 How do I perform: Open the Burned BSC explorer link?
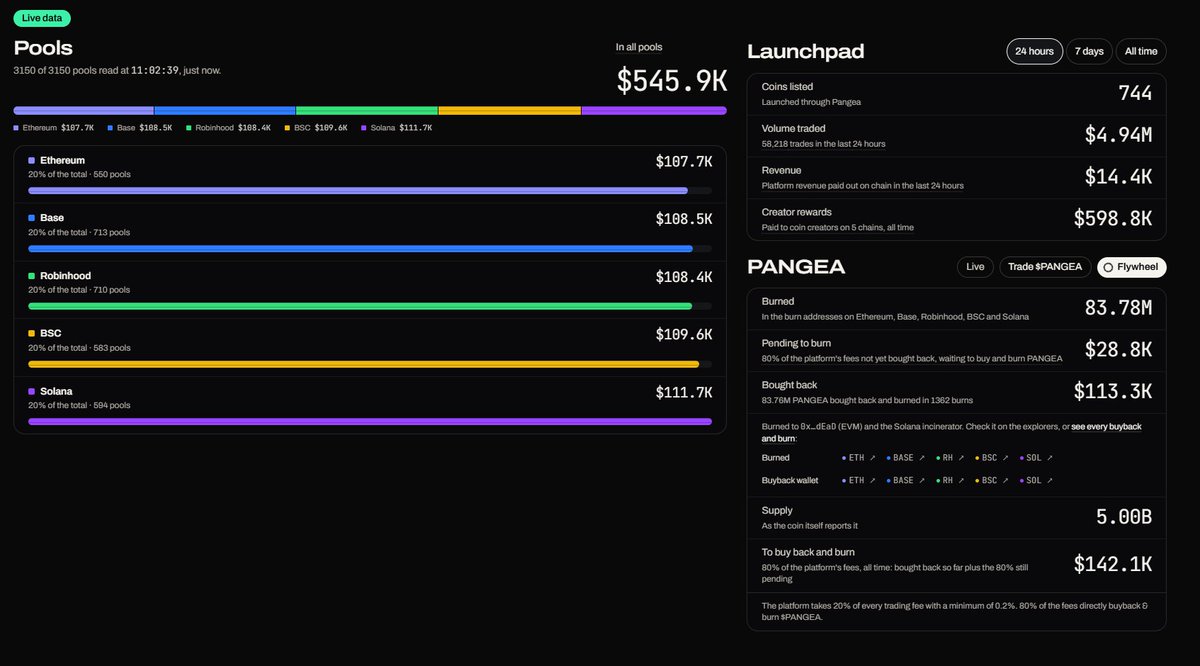(991, 457)
